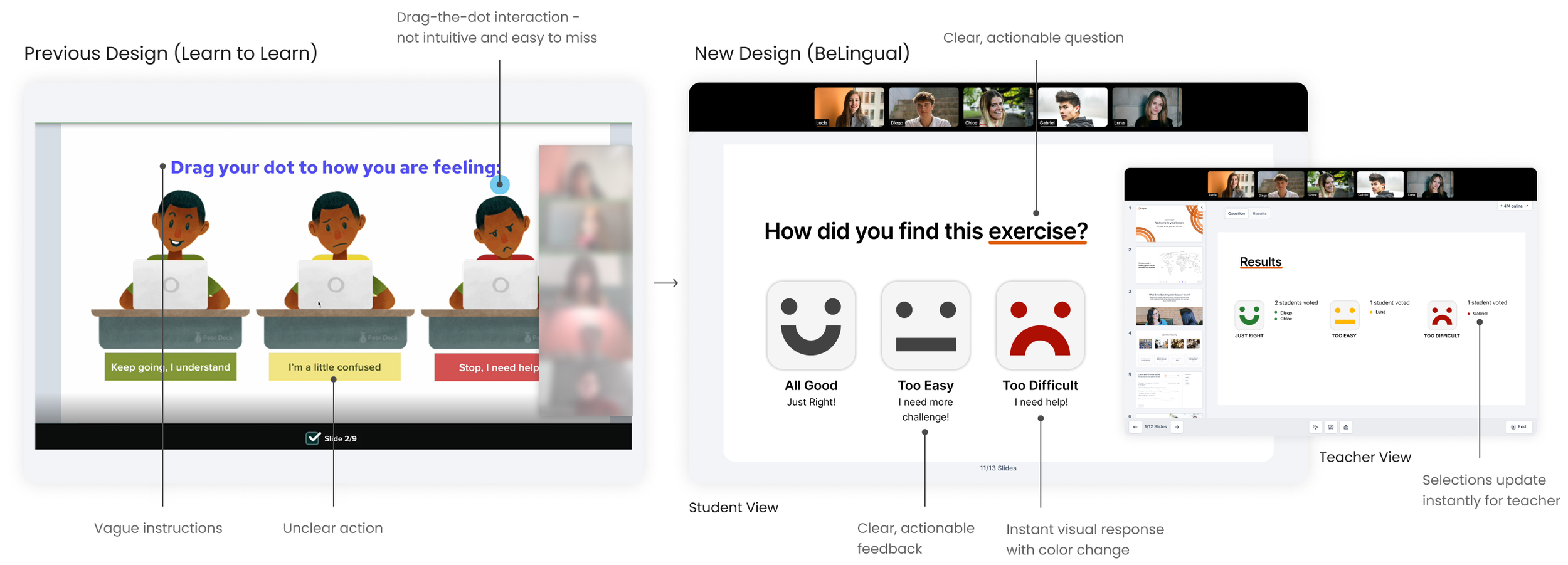Click the share icon in Teacher View toolbar

pyautogui.click(x=1346, y=427)
